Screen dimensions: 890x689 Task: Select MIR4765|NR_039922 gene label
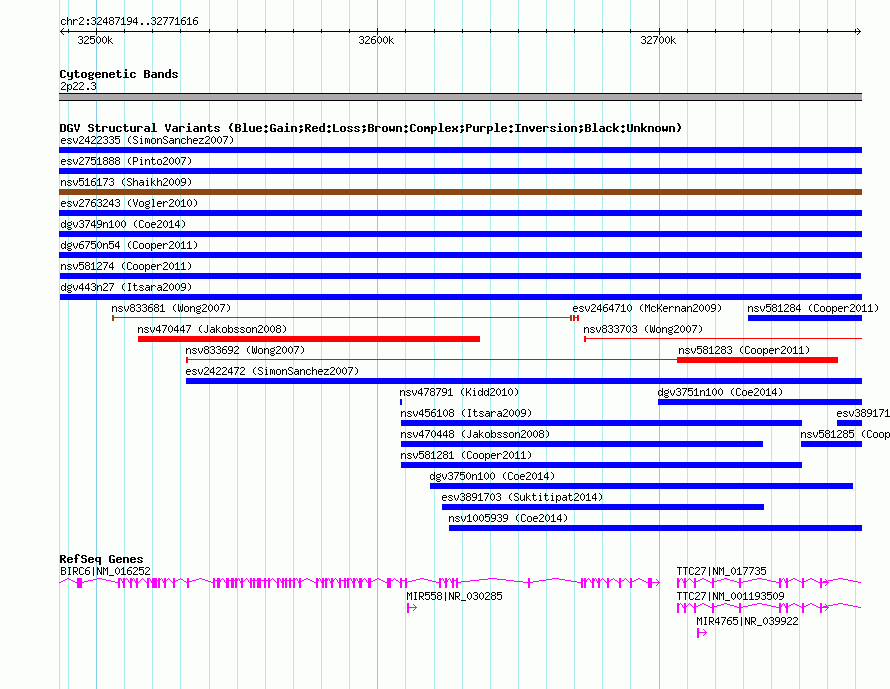point(747,621)
